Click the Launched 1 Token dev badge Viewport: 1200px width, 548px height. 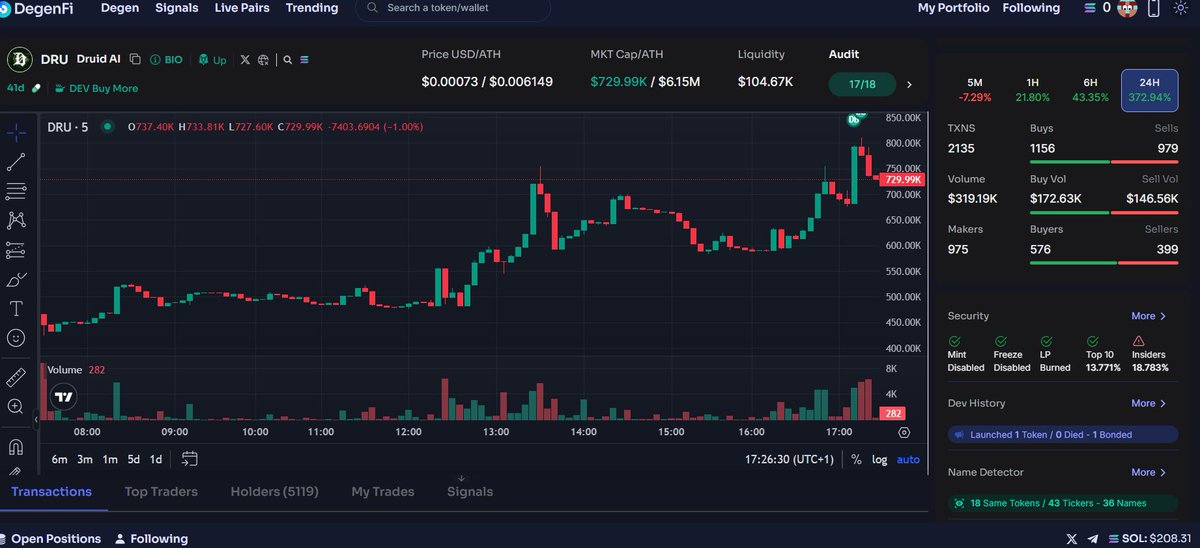1063,435
